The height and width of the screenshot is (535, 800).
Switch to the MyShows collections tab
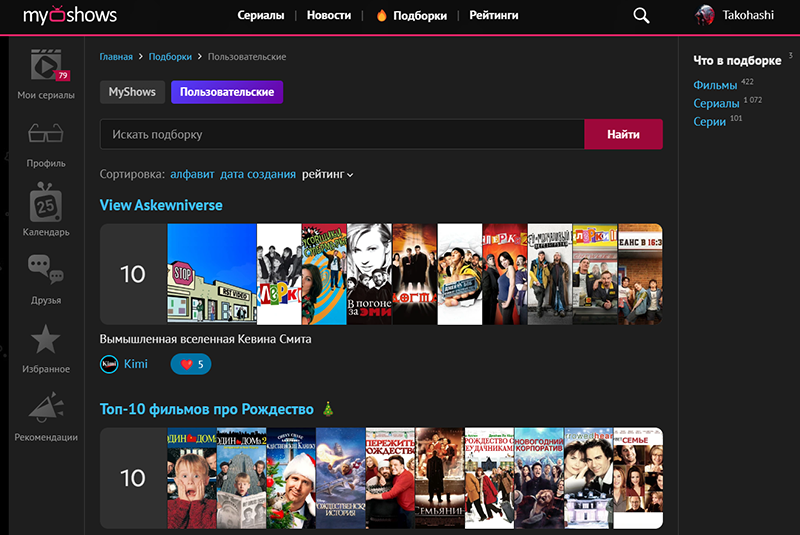132,92
